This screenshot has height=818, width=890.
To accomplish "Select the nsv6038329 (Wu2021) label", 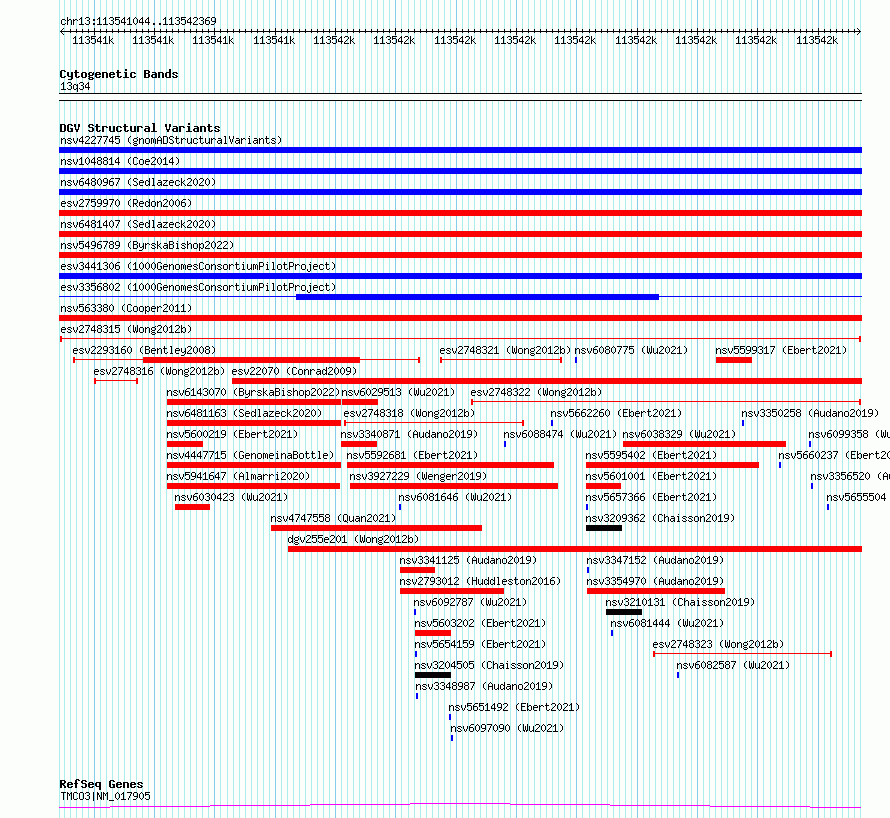I will (679, 434).
